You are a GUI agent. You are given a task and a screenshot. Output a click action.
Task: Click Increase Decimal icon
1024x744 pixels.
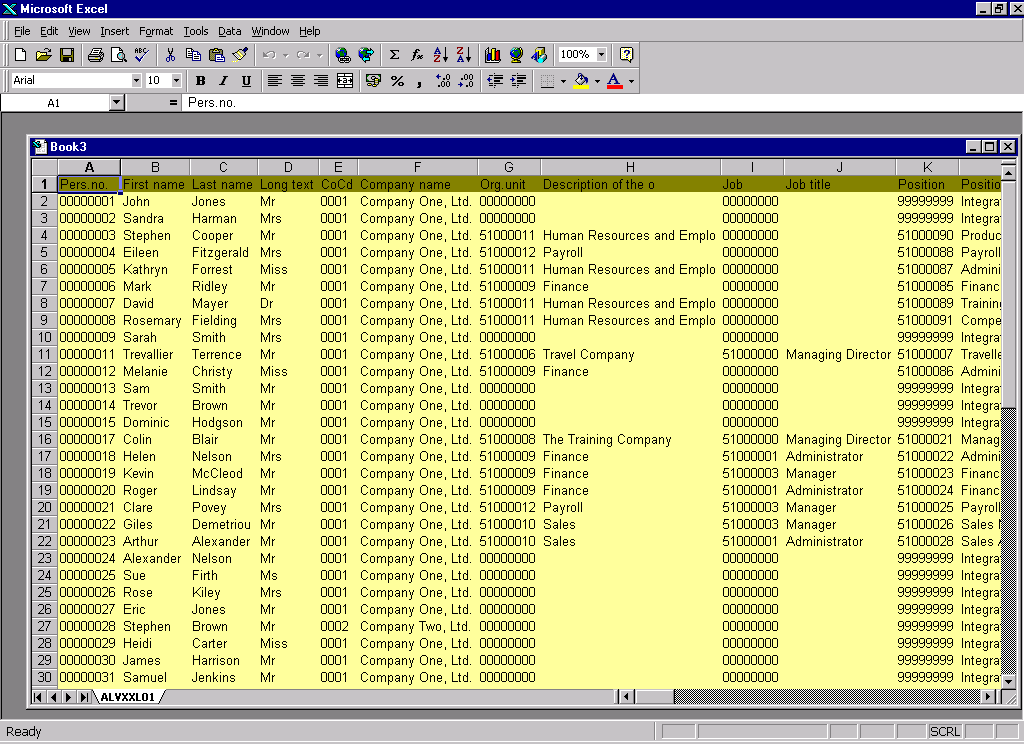(443, 81)
